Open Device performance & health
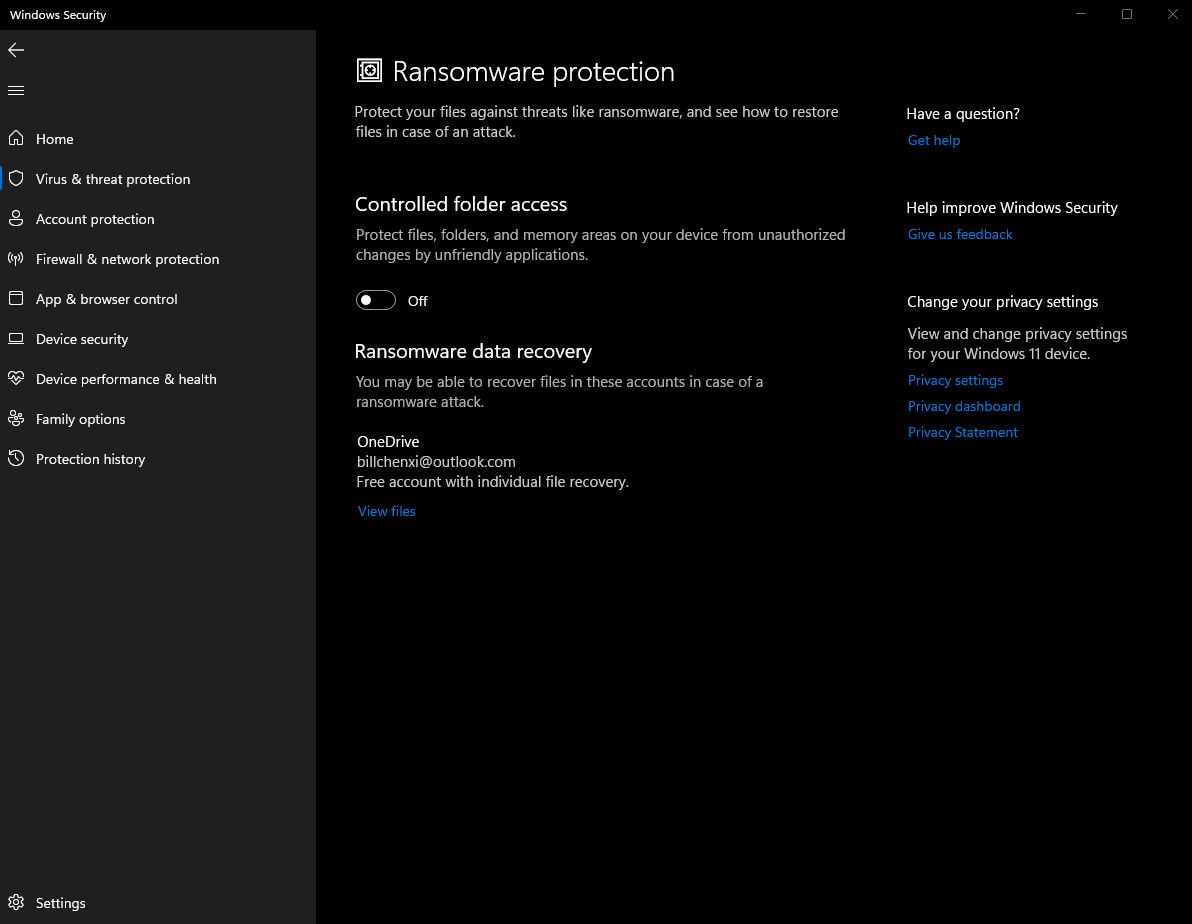 point(157,379)
